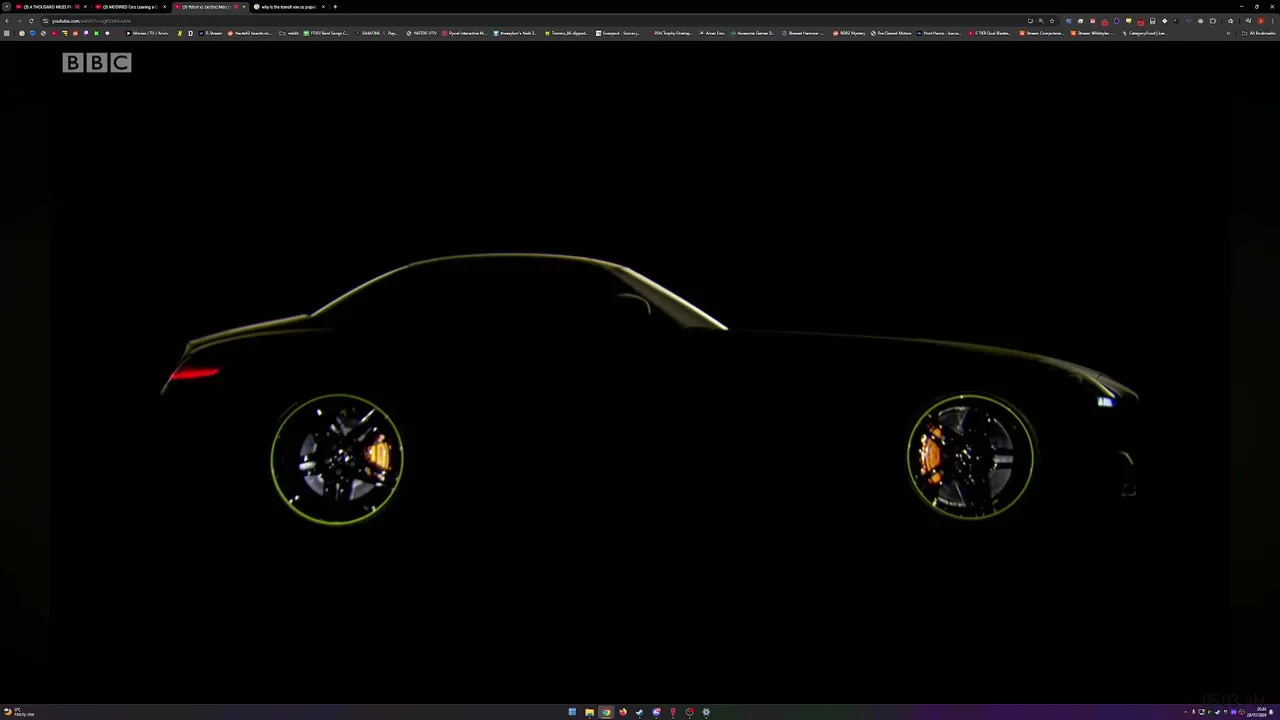
Task: Go back using the browser back arrow
Action: pyautogui.click(x=7, y=21)
